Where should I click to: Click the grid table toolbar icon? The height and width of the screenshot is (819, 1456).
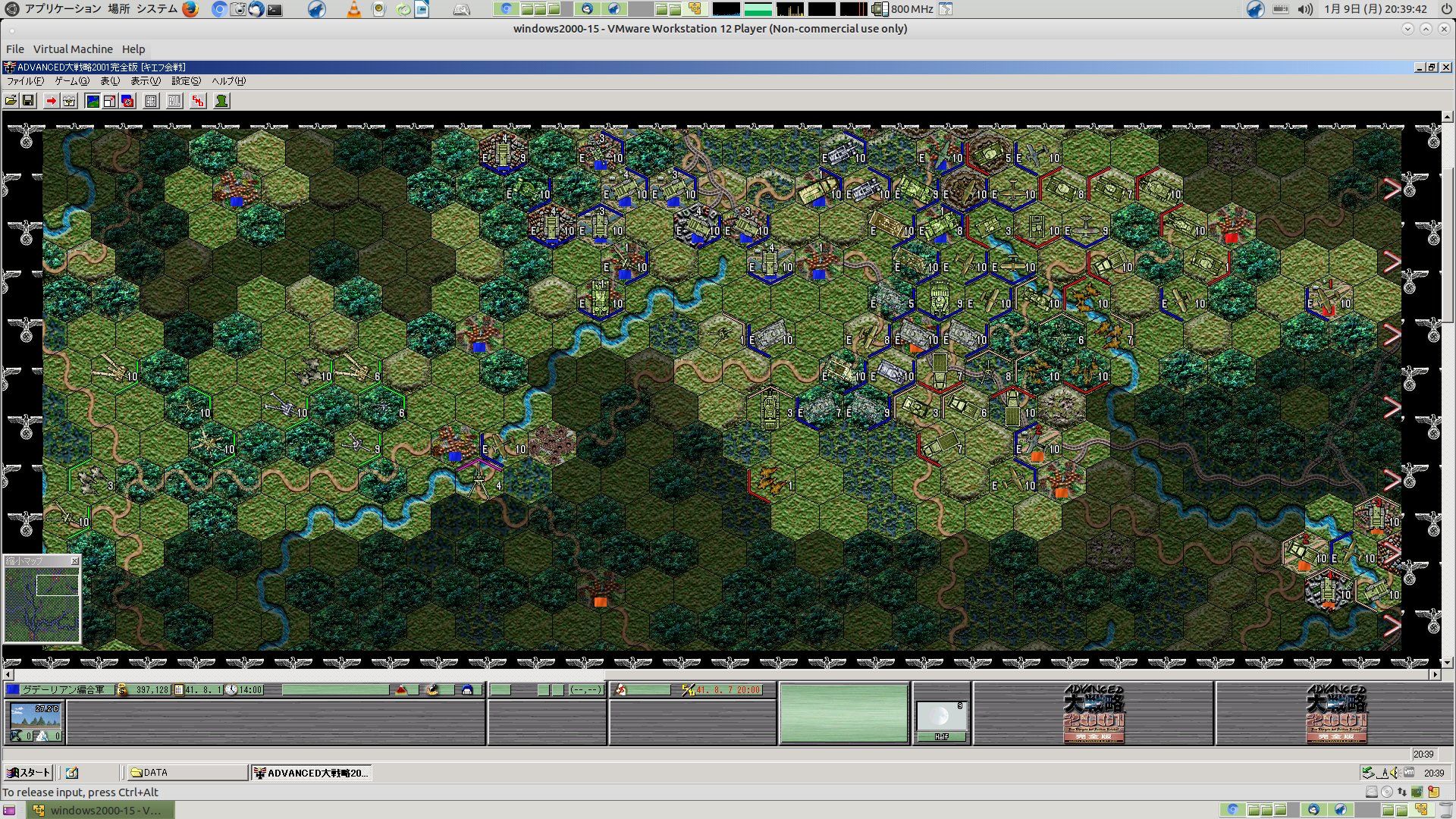(x=151, y=101)
